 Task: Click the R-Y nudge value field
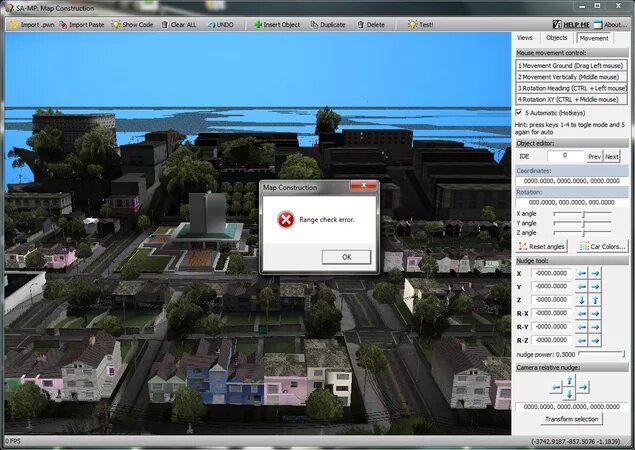552,326
